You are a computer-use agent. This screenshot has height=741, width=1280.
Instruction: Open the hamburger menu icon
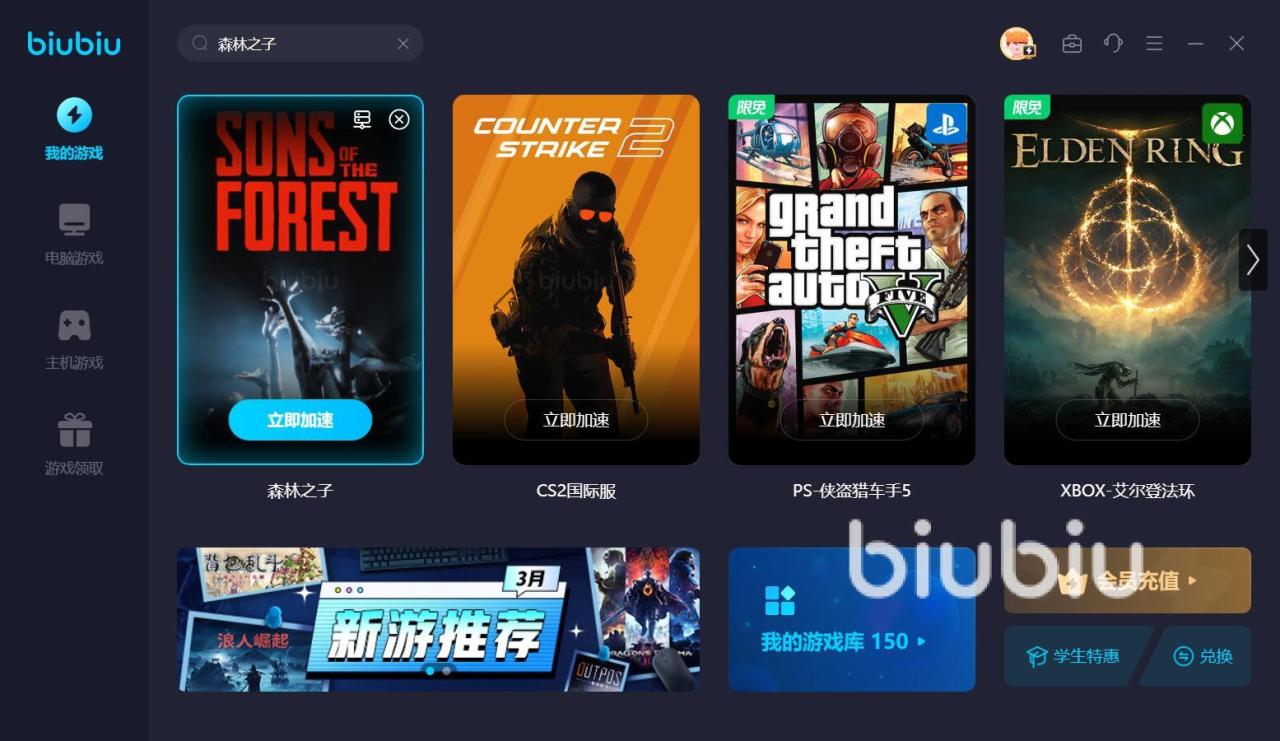pyautogui.click(x=1154, y=44)
